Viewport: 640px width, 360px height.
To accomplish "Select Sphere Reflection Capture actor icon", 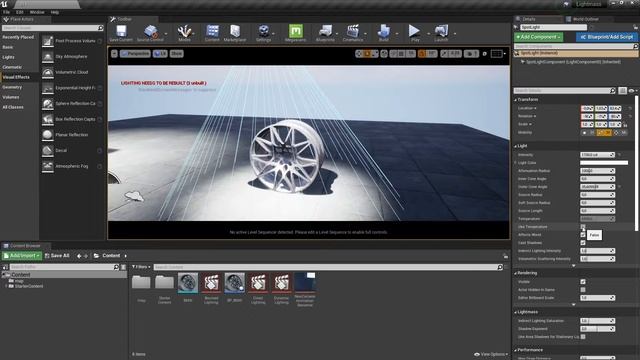I will pos(48,104).
